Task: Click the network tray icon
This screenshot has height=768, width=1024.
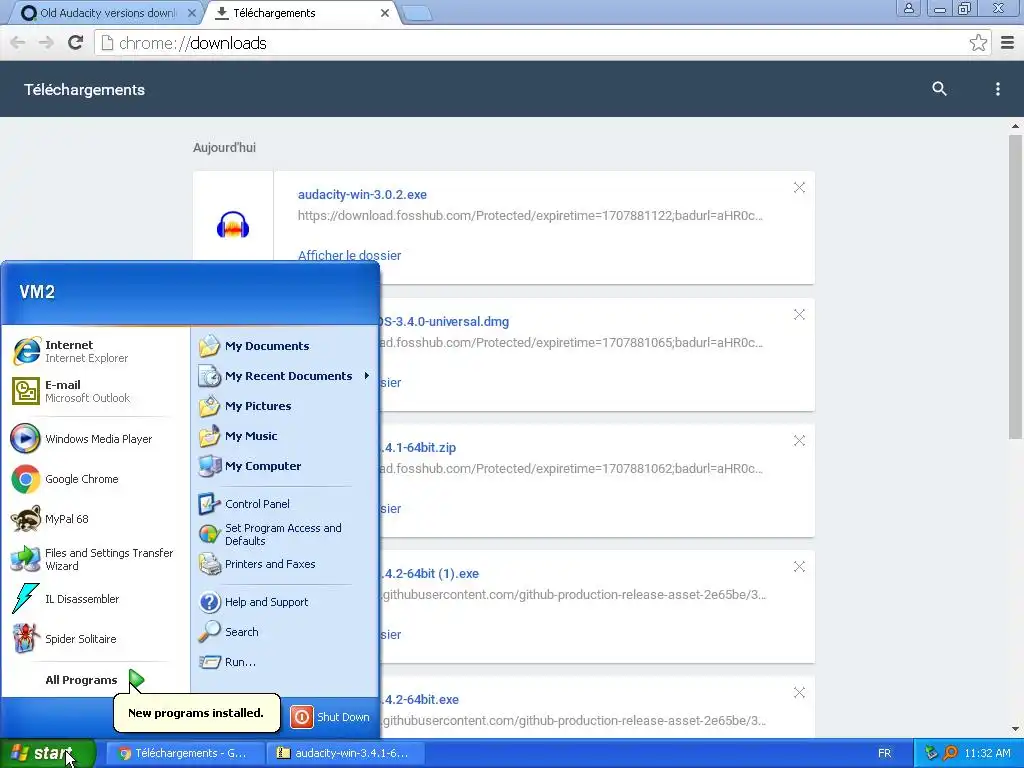Action: [931, 753]
